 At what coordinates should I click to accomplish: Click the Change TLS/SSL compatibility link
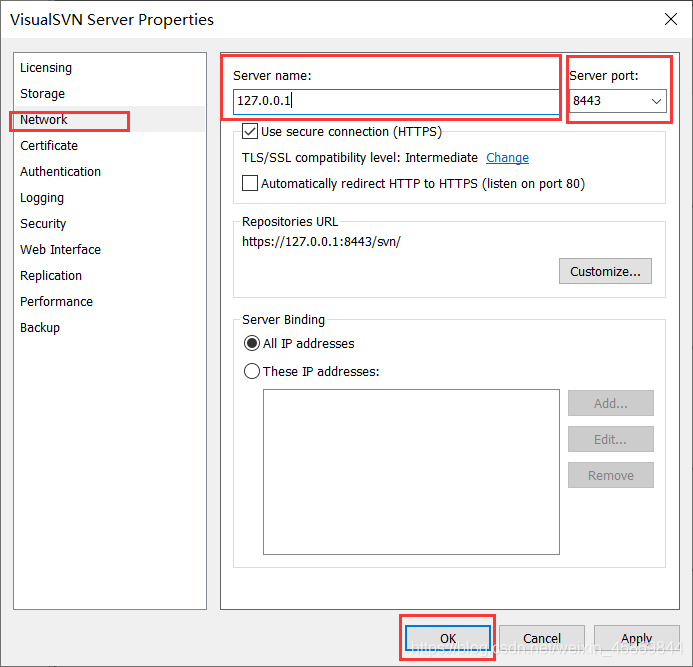[507, 158]
